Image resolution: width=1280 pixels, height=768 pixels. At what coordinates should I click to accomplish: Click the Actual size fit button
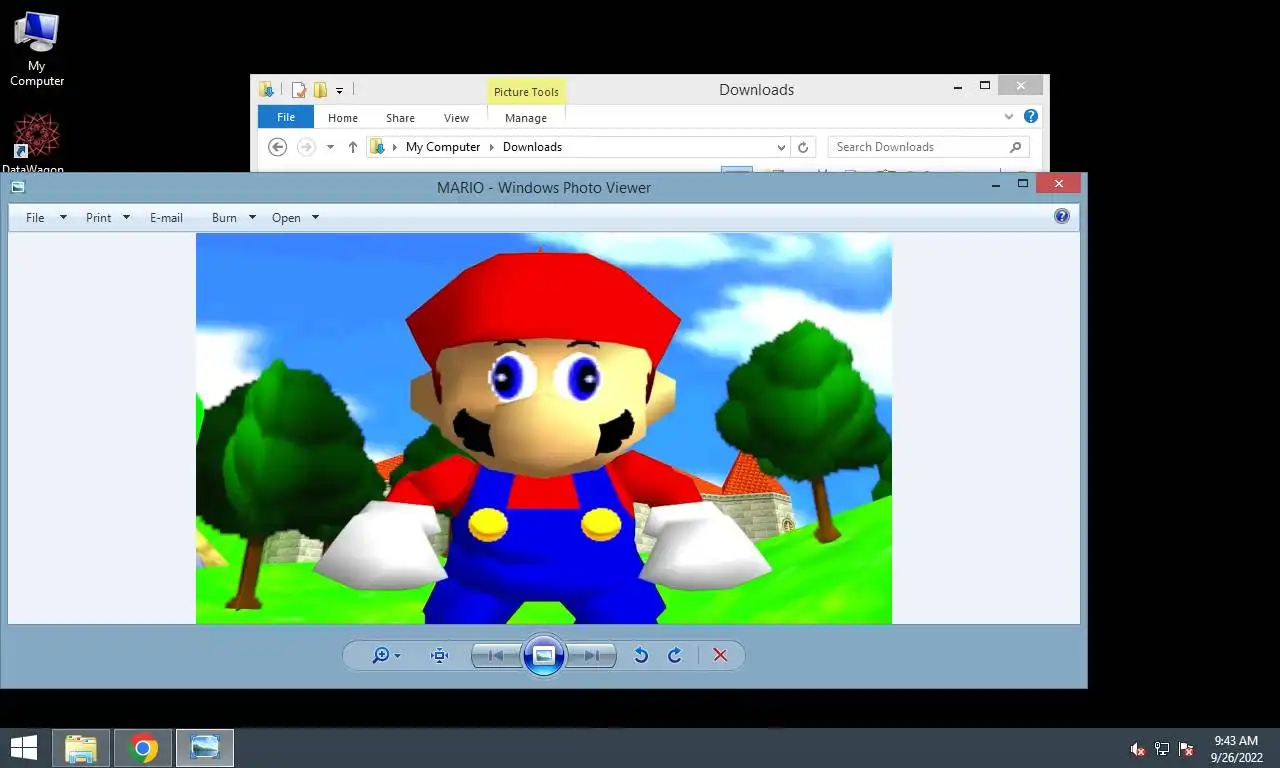[439, 656]
